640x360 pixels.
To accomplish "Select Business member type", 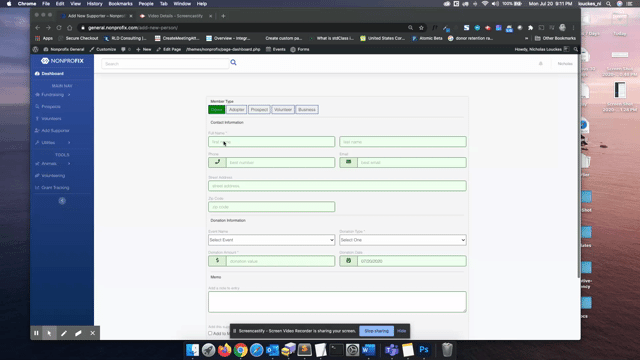I will 307,109.
